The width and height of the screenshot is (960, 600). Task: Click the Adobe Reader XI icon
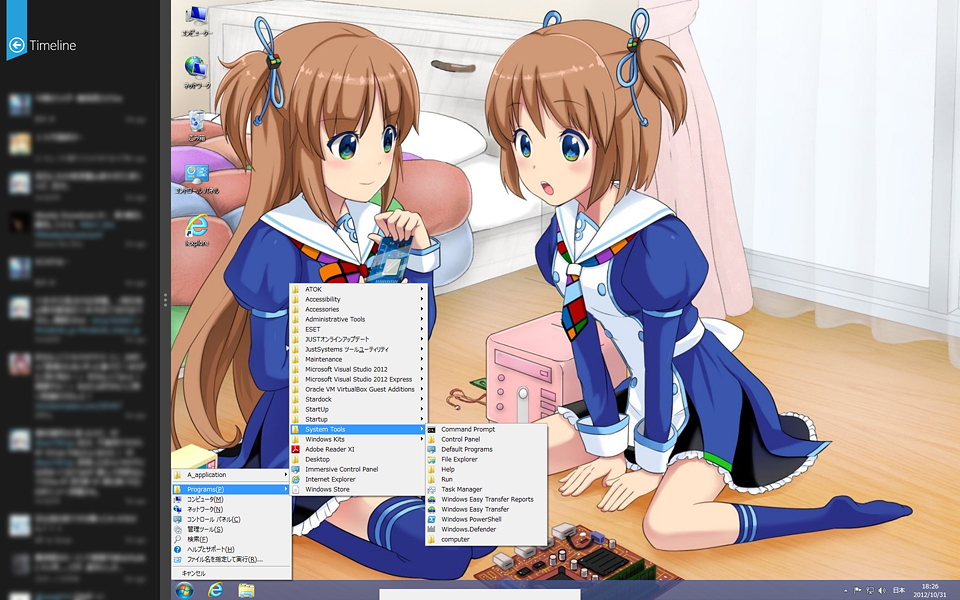tap(296, 449)
